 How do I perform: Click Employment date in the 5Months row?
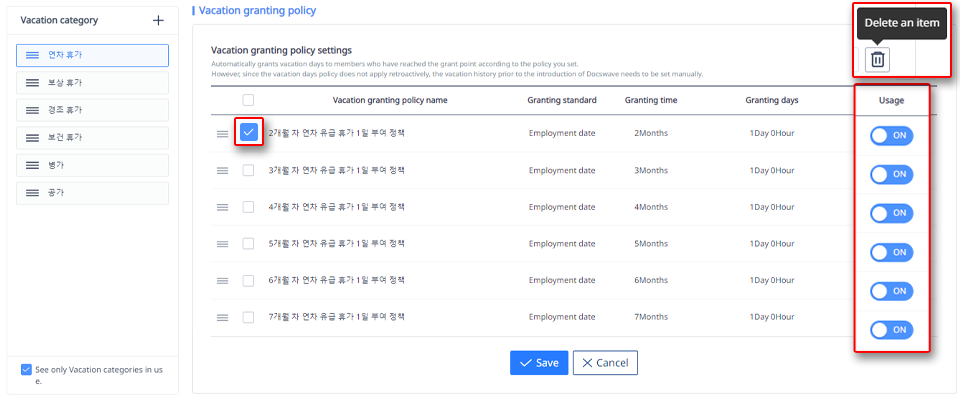[562, 244]
